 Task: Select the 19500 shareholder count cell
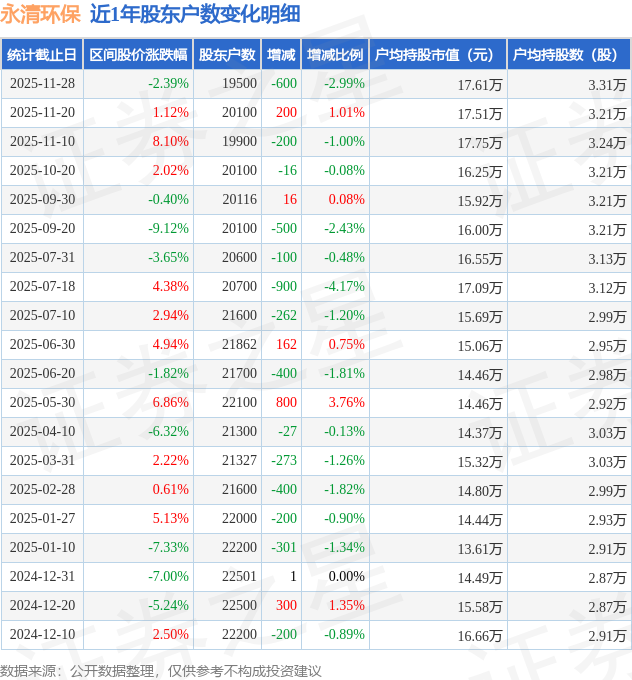click(240, 84)
